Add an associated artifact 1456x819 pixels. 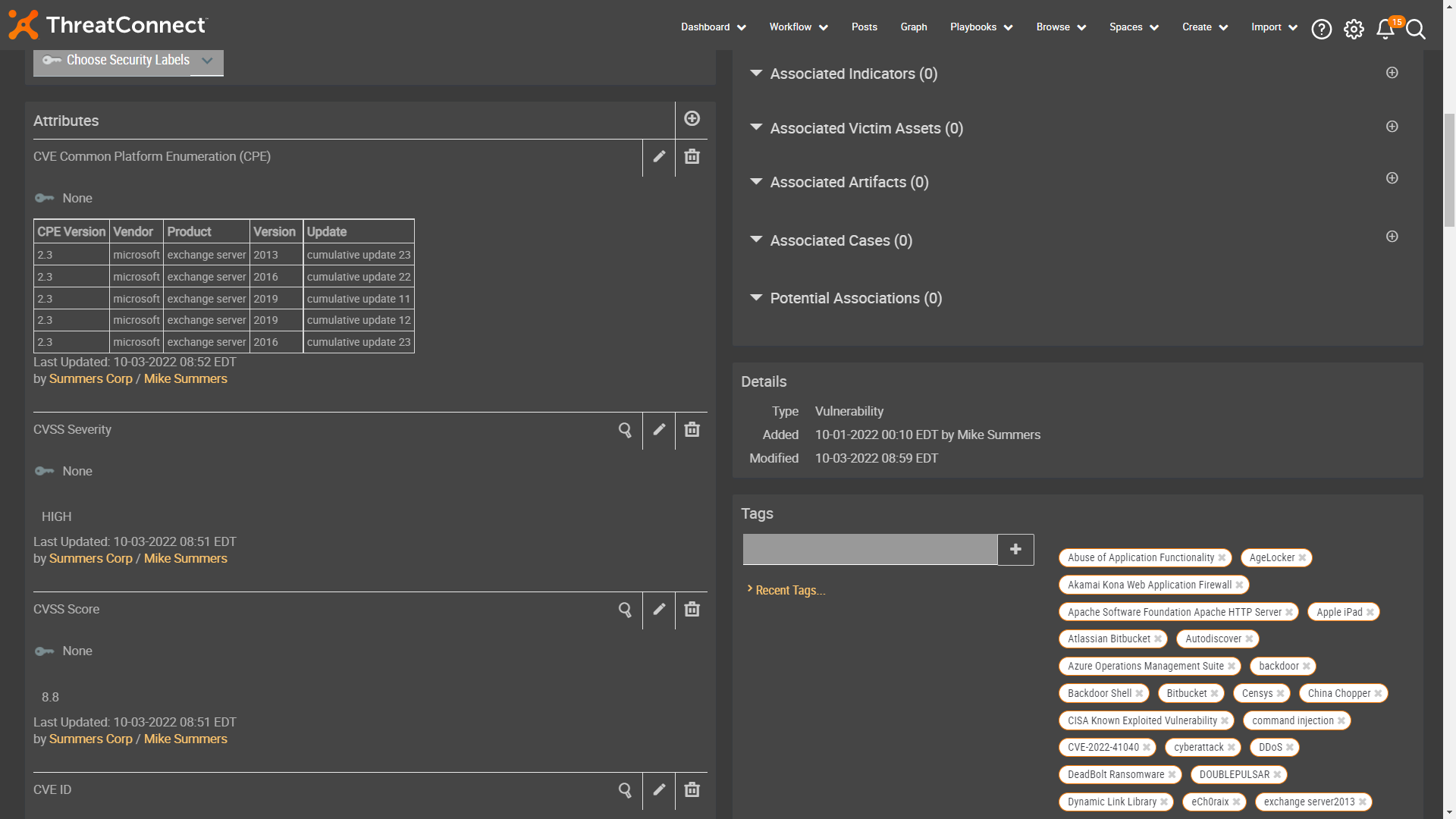pyautogui.click(x=1392, y=178)
